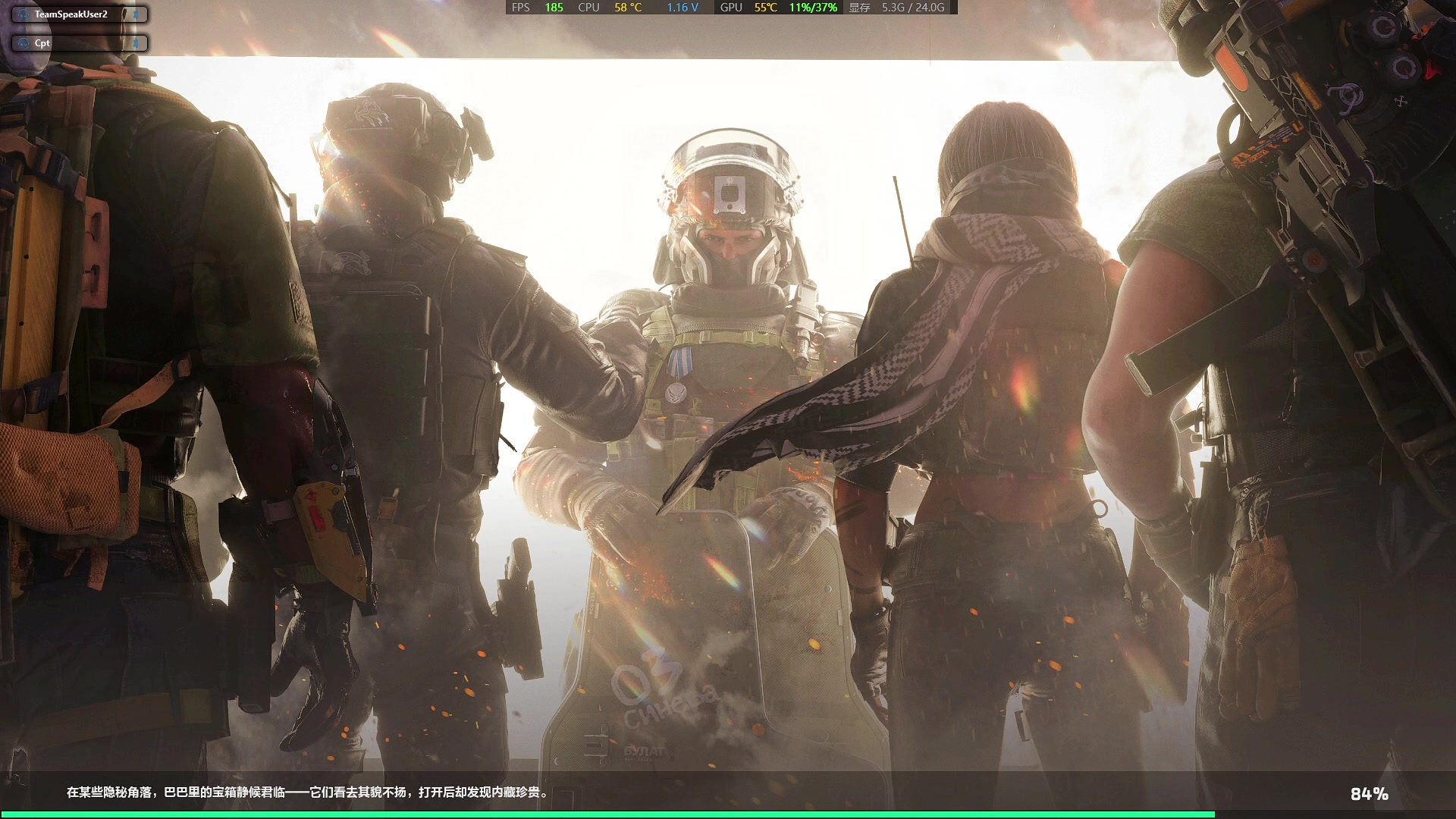Click the CPU temperature 58 °C

click(628, 8)
